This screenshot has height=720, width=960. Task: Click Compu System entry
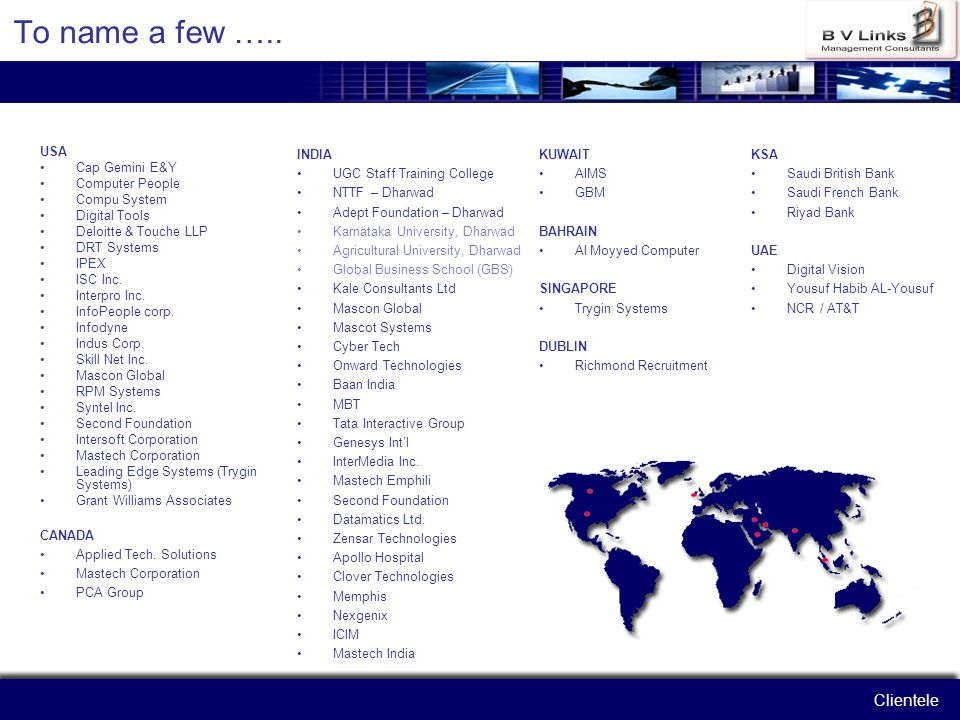(121, 200)
